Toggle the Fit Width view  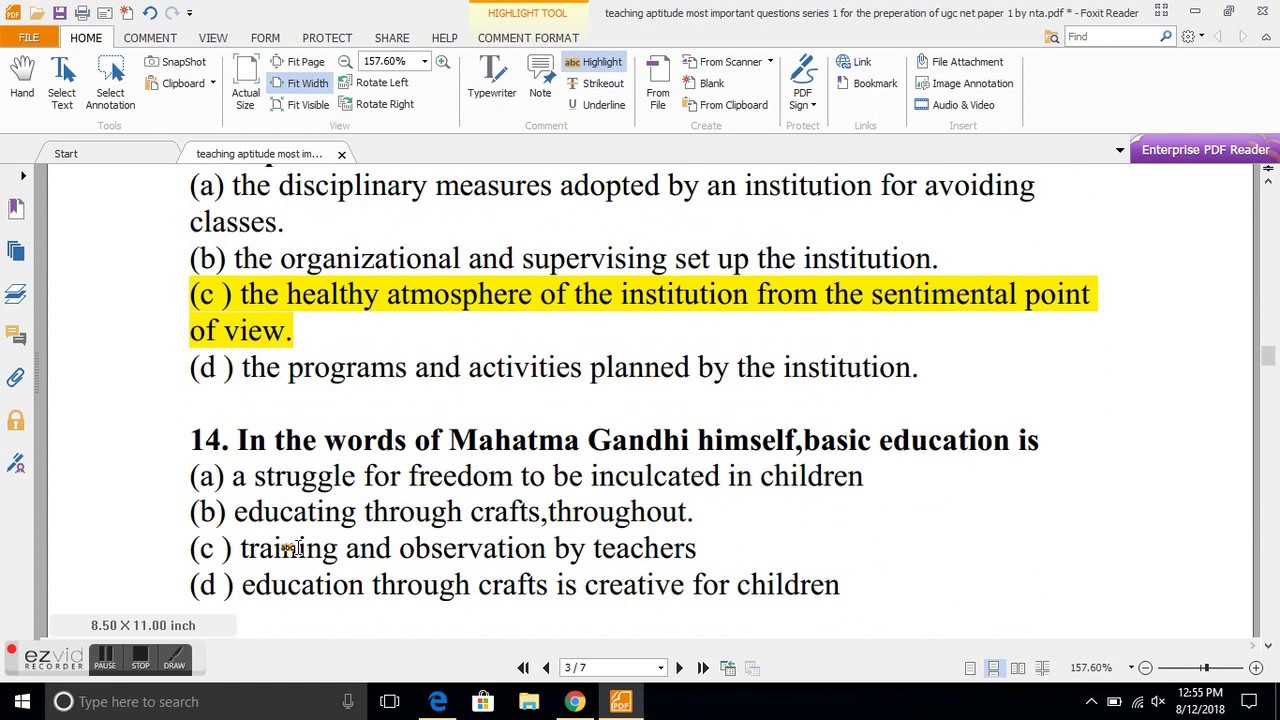298,83
